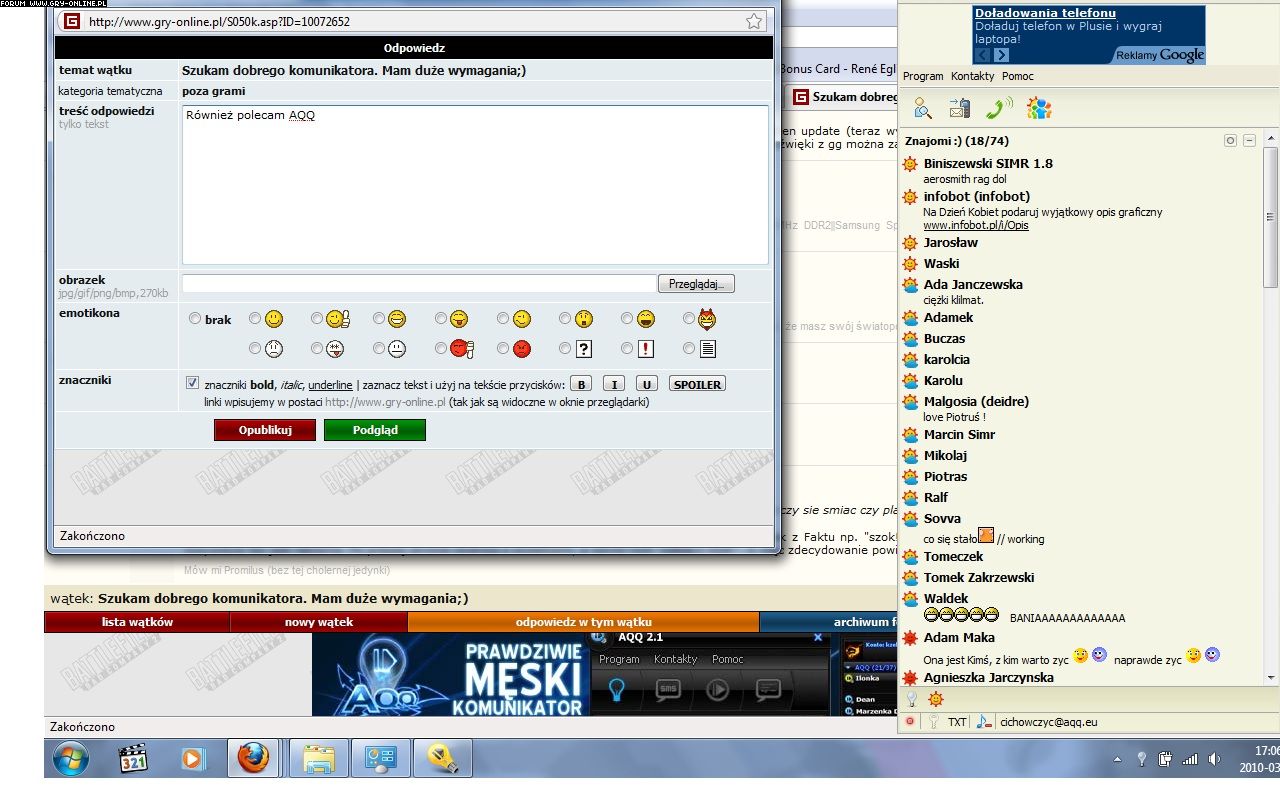Show hidden tray icons arrow
1280x800 pixels.
click(1117, 759)
